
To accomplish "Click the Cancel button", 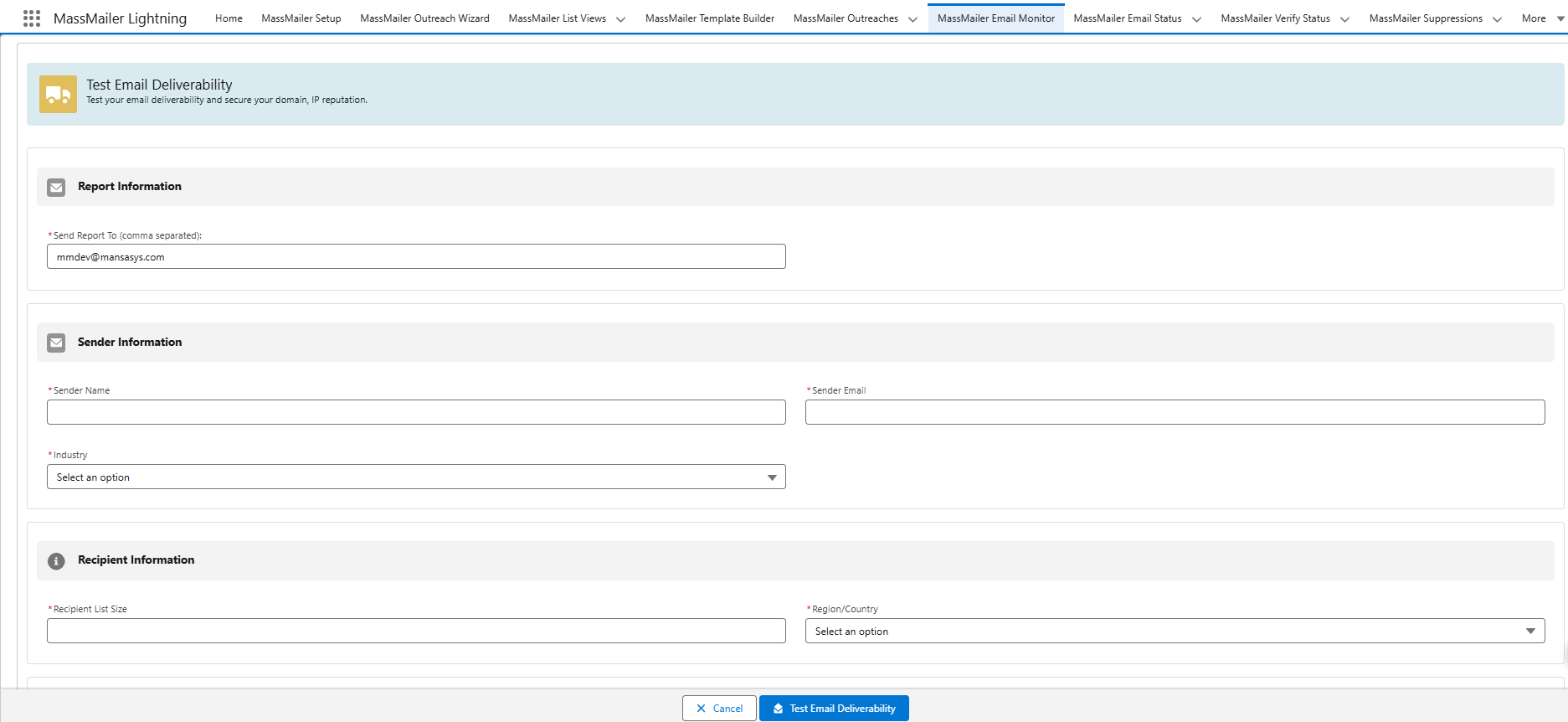I will (x=719, y=709).
